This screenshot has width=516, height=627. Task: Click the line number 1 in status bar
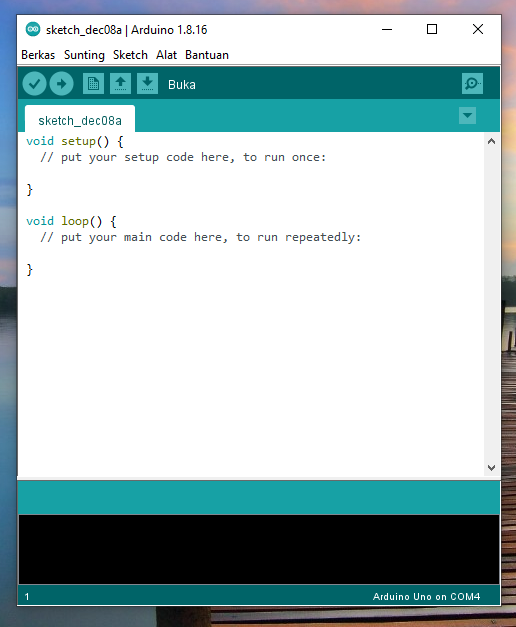pyautogui.click(x=27, y=597)
